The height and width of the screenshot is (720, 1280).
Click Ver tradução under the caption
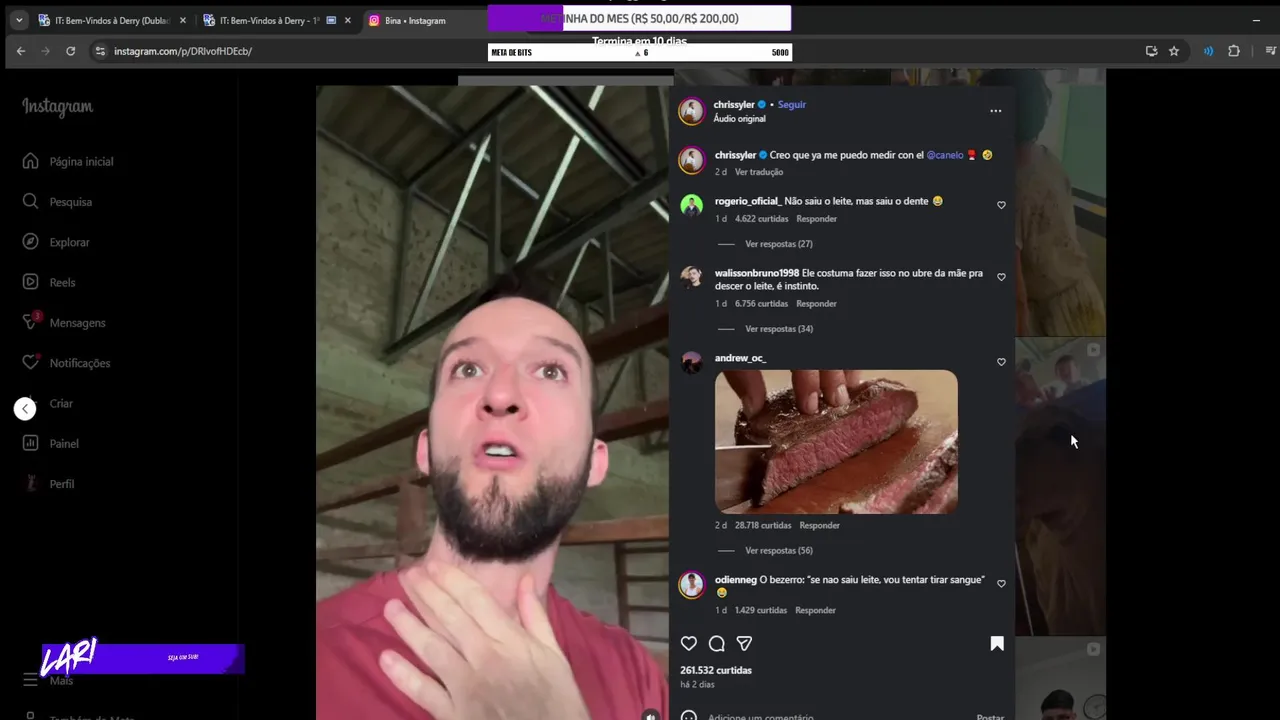[x=759, y=172]
